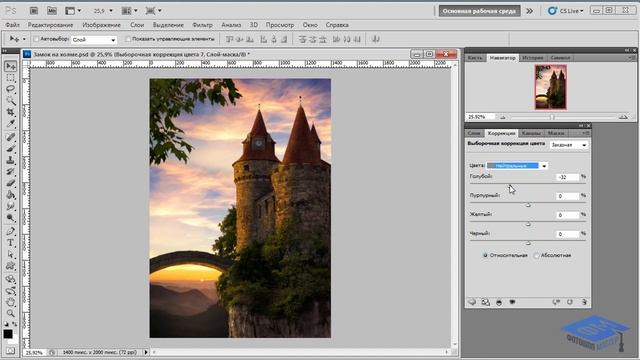Click the Пурпурный slider handle
The height and width of the screenshot is (360, 640).
coord(528,205)
